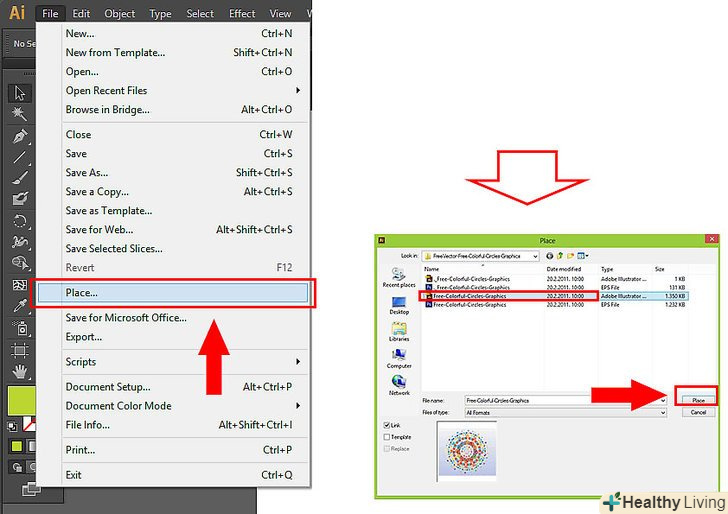Open Libraries location in Place dialog
Image resolution: width=728 pixels, height=514 pixels.
pyautogui.click(x=399, y=332)
